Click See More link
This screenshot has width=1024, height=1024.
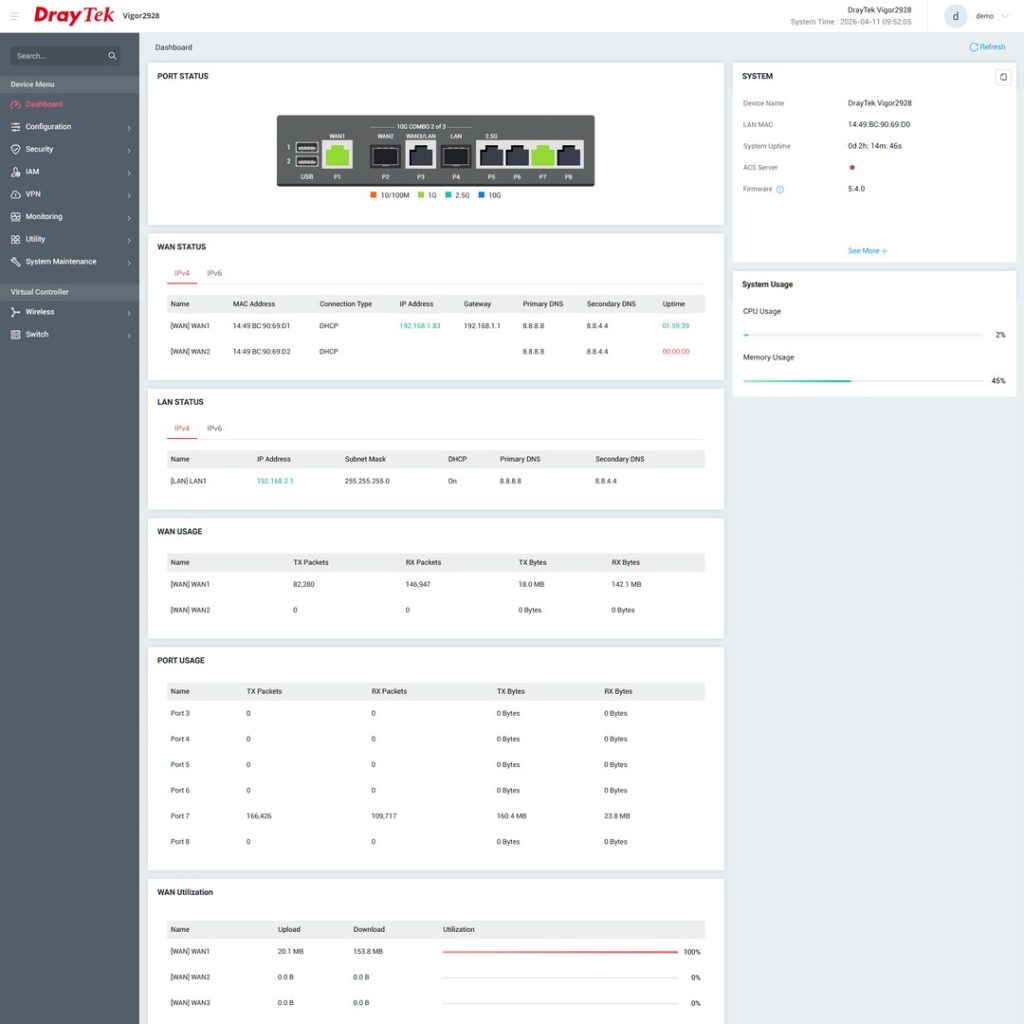click(x=867, y=251)
